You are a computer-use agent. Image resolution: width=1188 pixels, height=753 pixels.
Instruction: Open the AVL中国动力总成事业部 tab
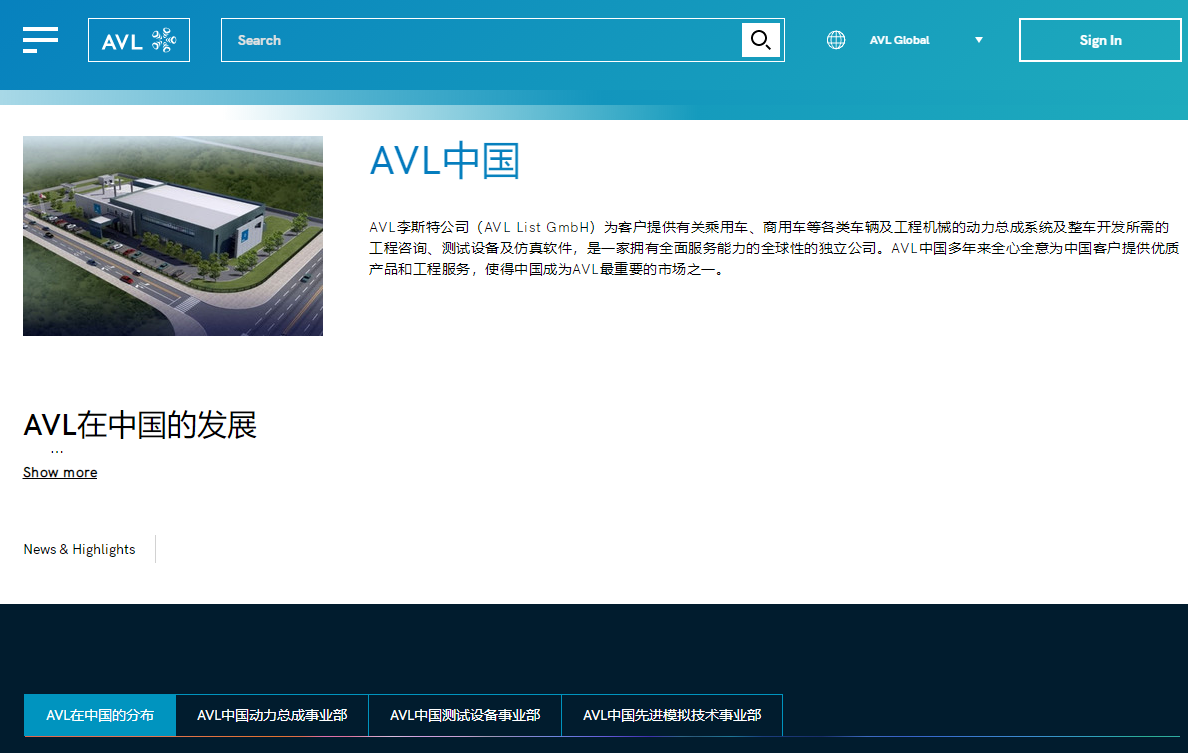[272, 715]
